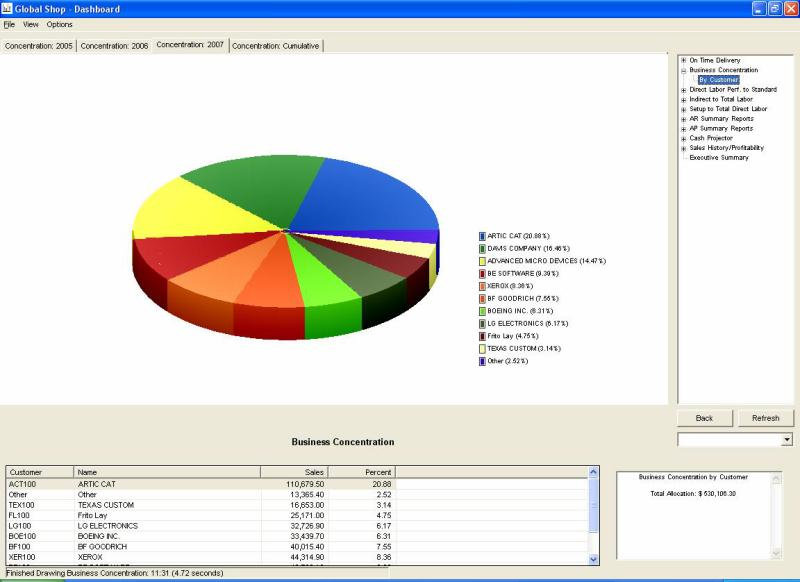Click scrollbar down arrow in summary box
This screenshot has height=582, width=800.
point(776,554)
